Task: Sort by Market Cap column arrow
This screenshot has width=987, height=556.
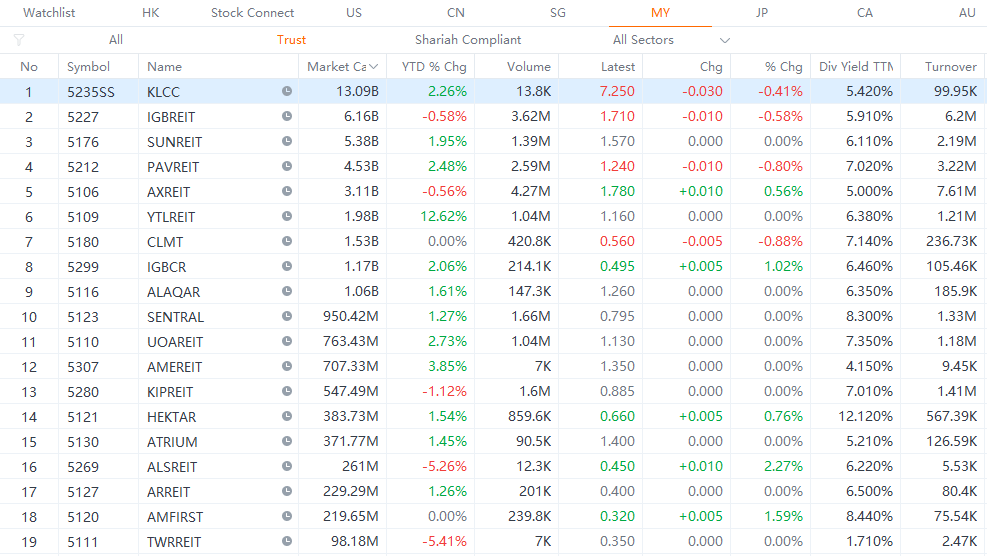Action: 374,67
